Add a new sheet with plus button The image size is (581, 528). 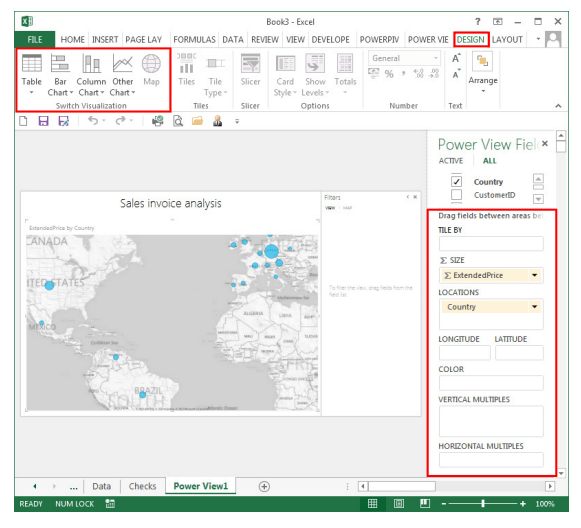264,487
